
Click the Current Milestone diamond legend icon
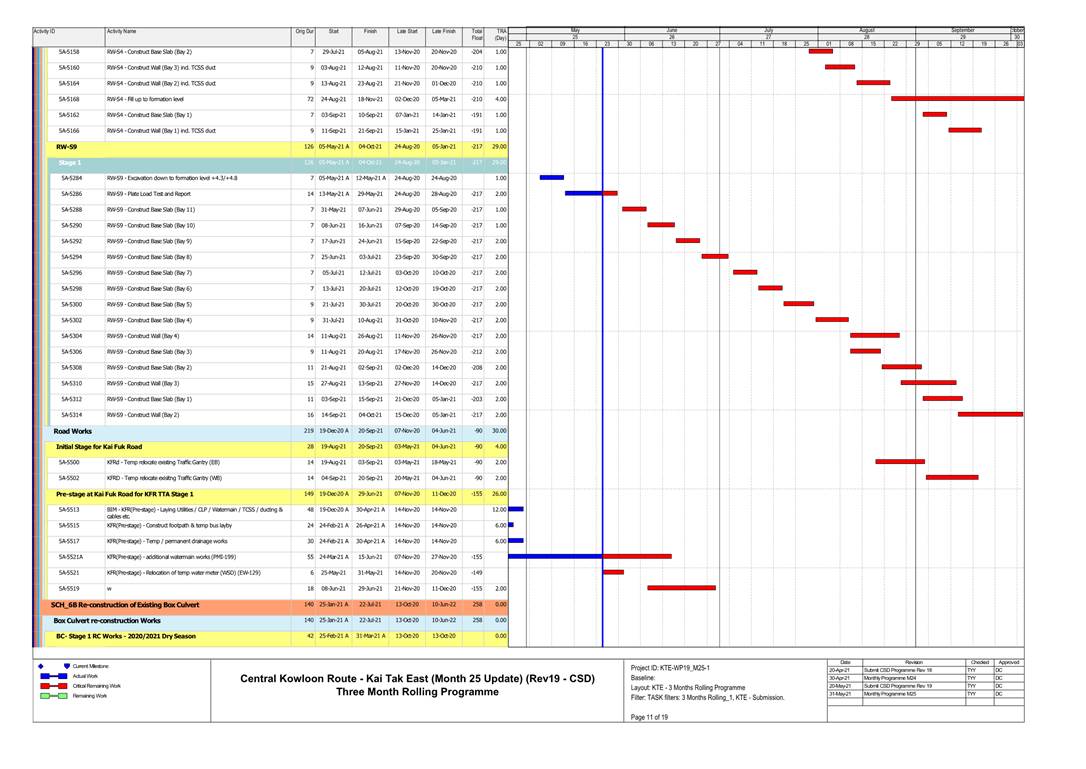coord(41,665)
